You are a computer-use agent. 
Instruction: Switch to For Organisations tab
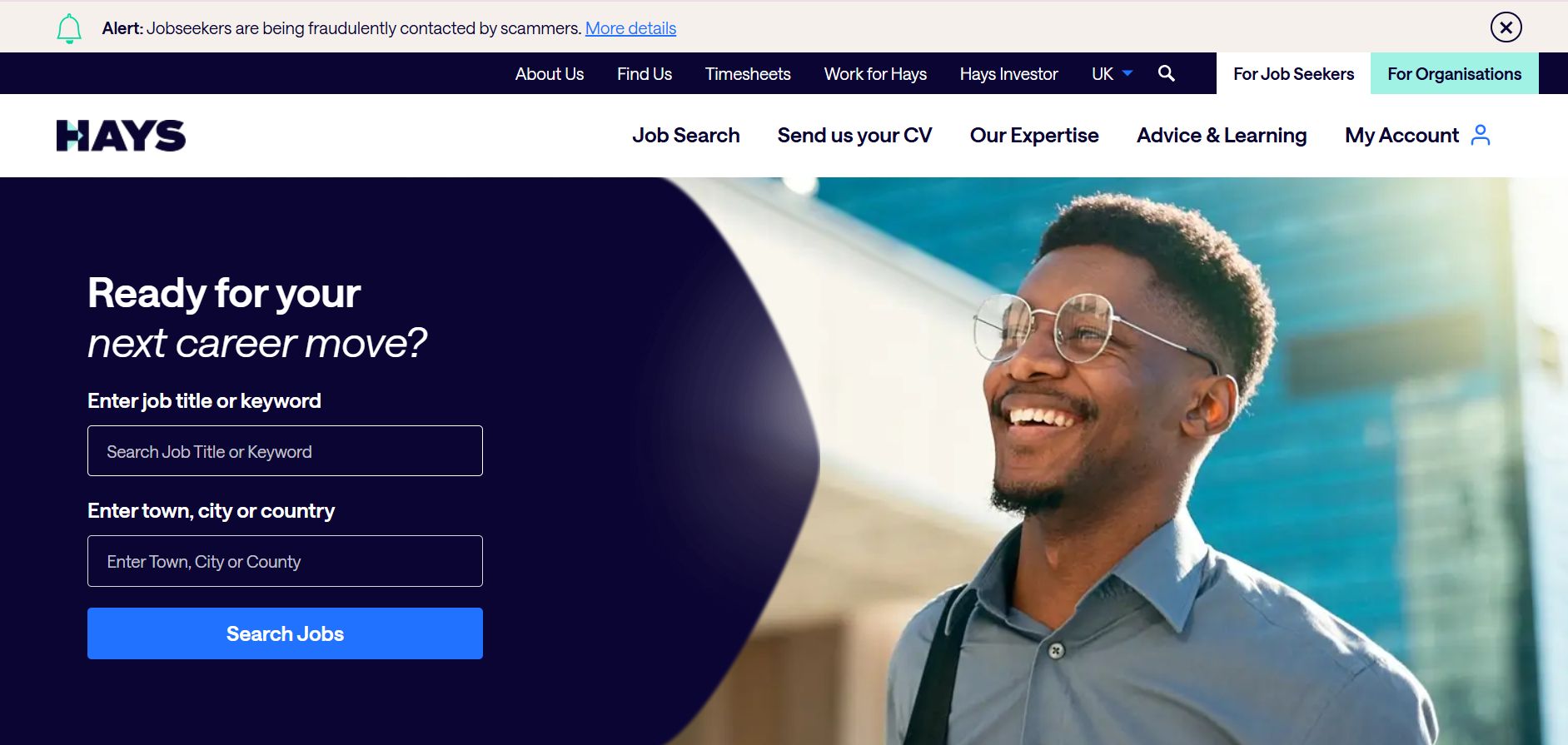coord(1454,73)
